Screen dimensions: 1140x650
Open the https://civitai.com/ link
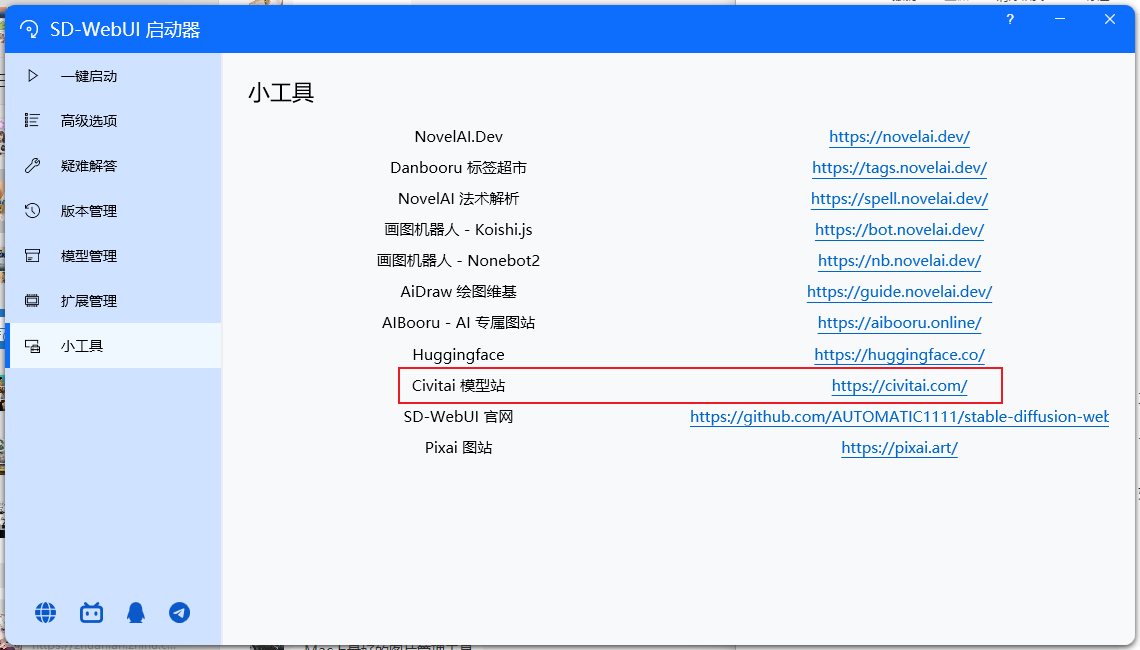pyautogui.click(x=899, y=386)
